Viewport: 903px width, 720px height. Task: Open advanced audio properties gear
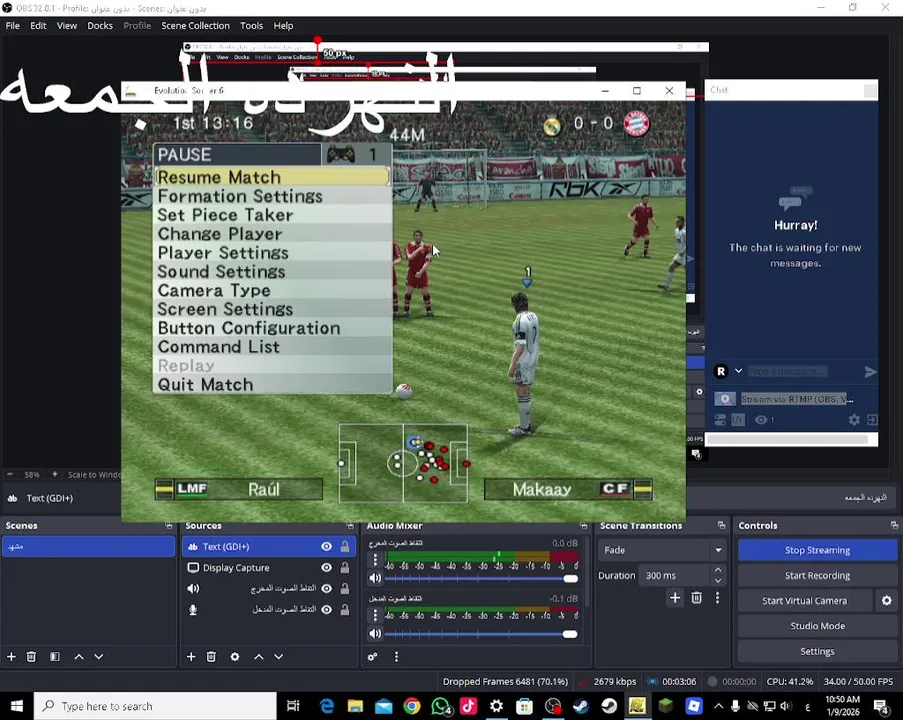373,657
